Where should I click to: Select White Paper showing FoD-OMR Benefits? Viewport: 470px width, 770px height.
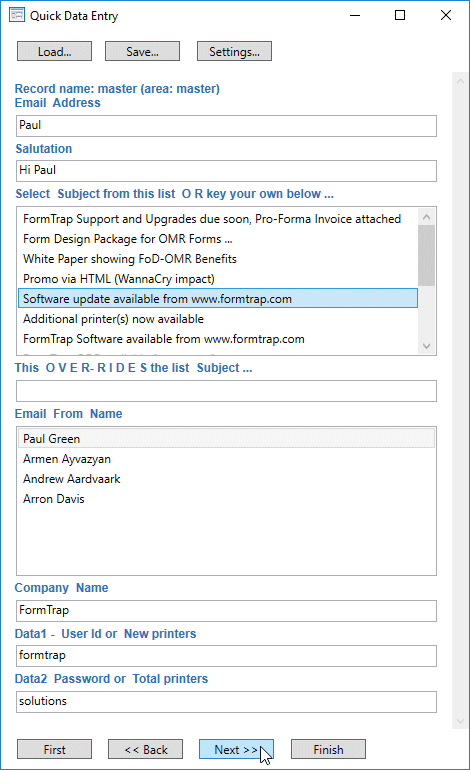pos(218,259)
